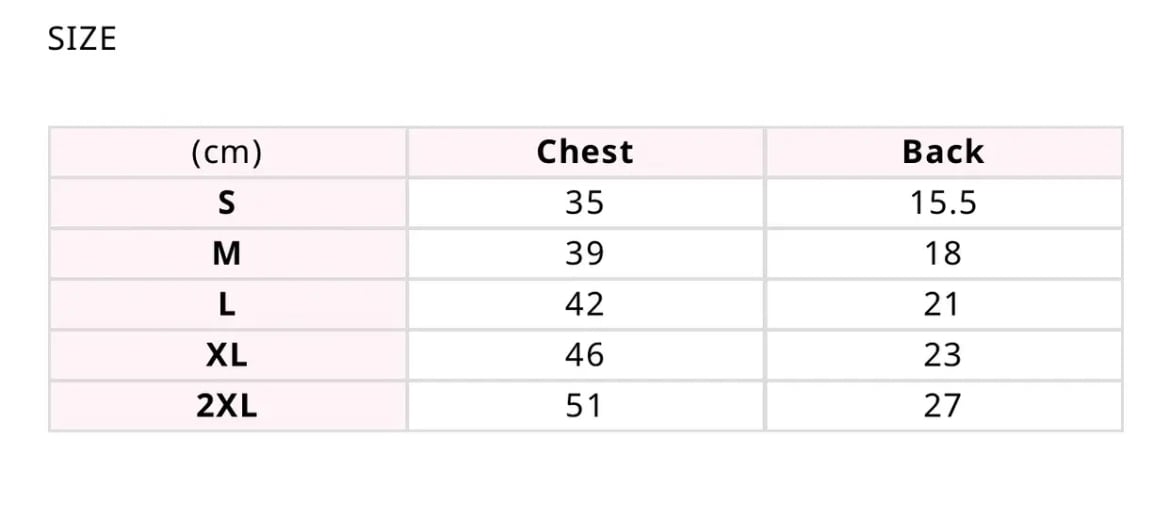
Task: Select the Back column header
Action: point(943,152)
